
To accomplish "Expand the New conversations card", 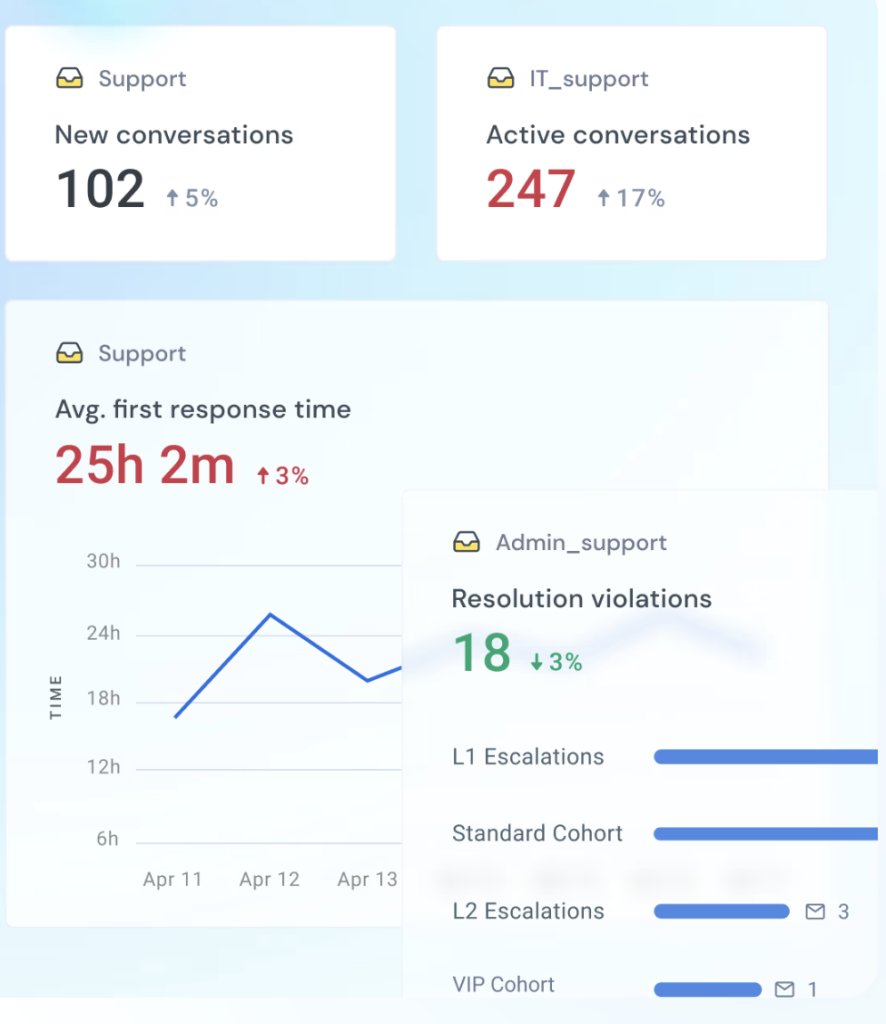I will [200, 142].
